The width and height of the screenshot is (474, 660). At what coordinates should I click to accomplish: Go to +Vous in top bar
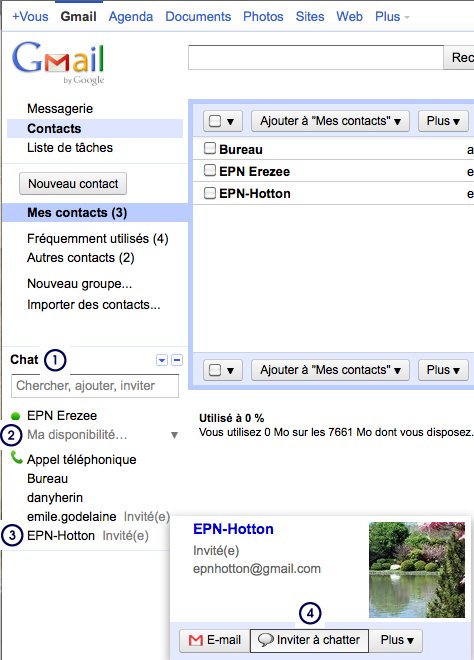tap(30, 16)
